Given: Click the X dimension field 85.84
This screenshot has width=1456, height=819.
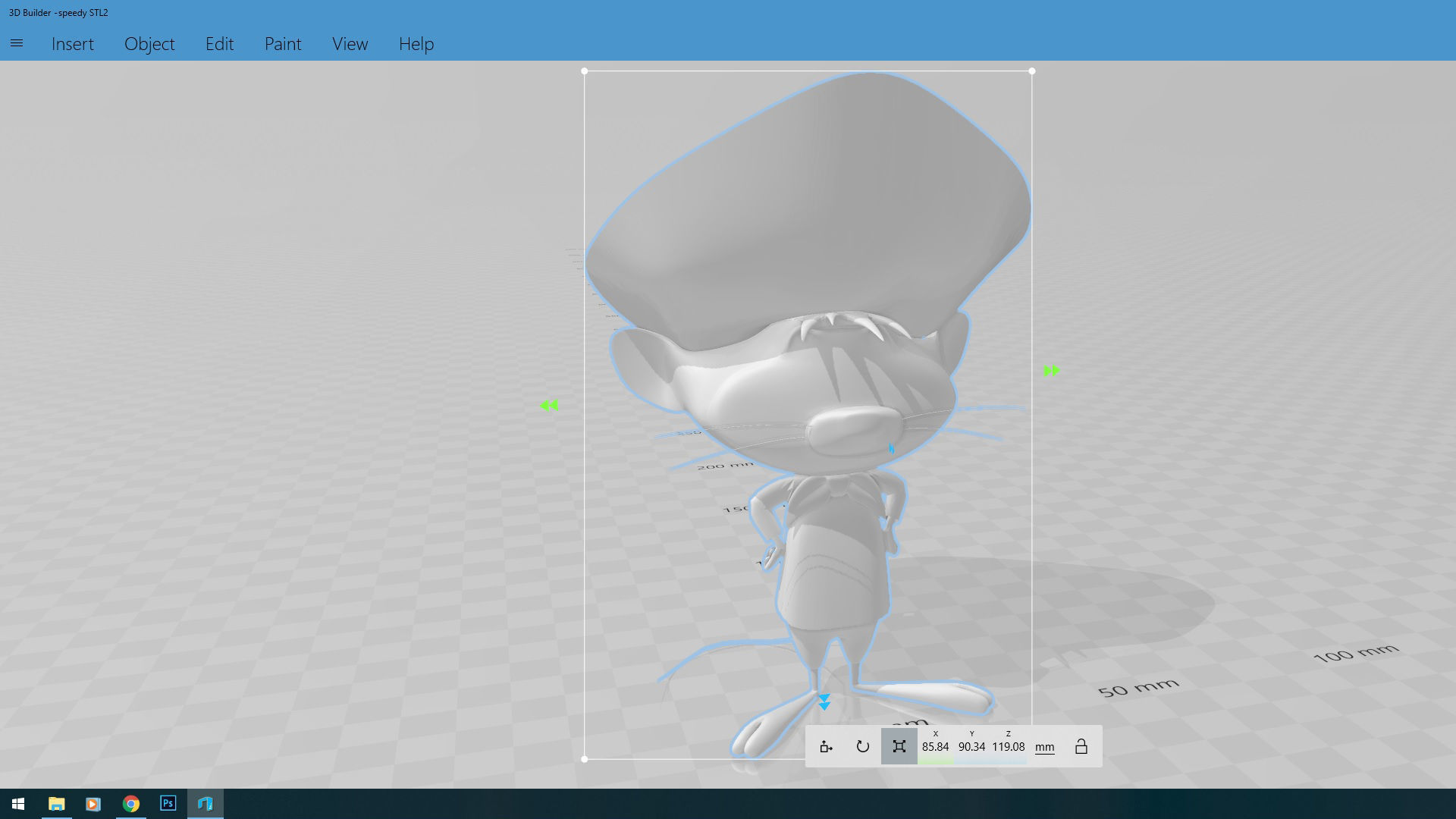Looking at the screenshot, I should click(935, 747).
